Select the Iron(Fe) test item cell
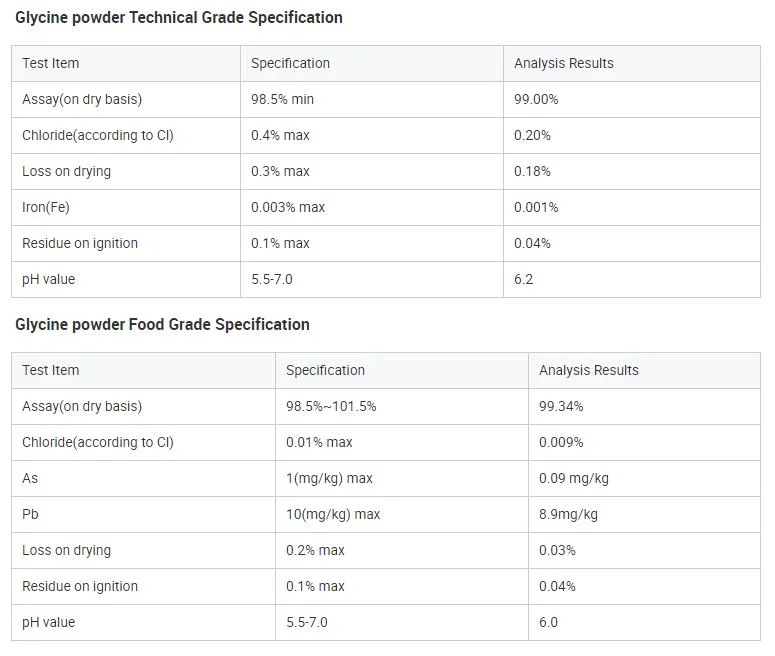The image size is (775, 656). (46, 208)
